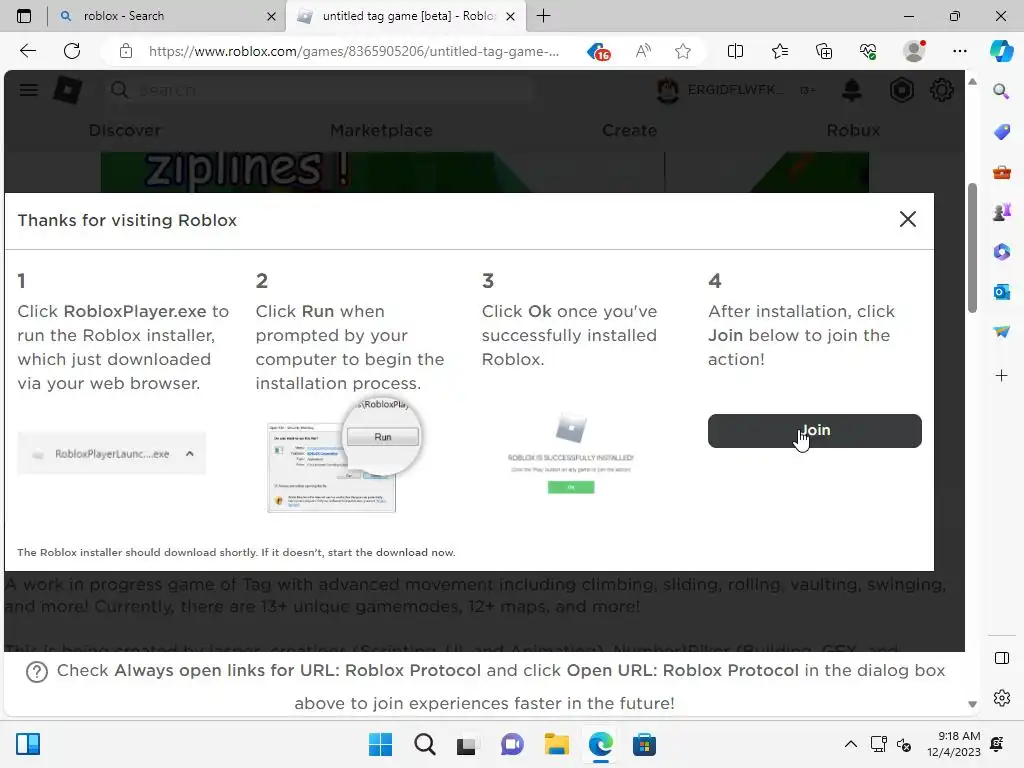The height and width of the screenshot is (768, 1024).
Task: Open the Collections icon
Action: coord(824,51)
